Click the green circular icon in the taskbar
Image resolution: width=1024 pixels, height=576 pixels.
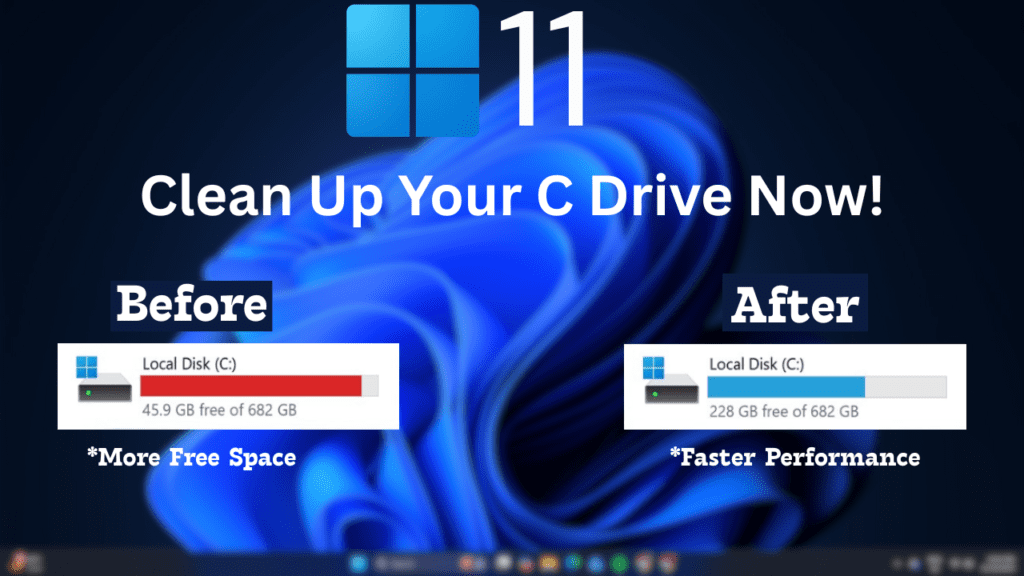point(620,563)
